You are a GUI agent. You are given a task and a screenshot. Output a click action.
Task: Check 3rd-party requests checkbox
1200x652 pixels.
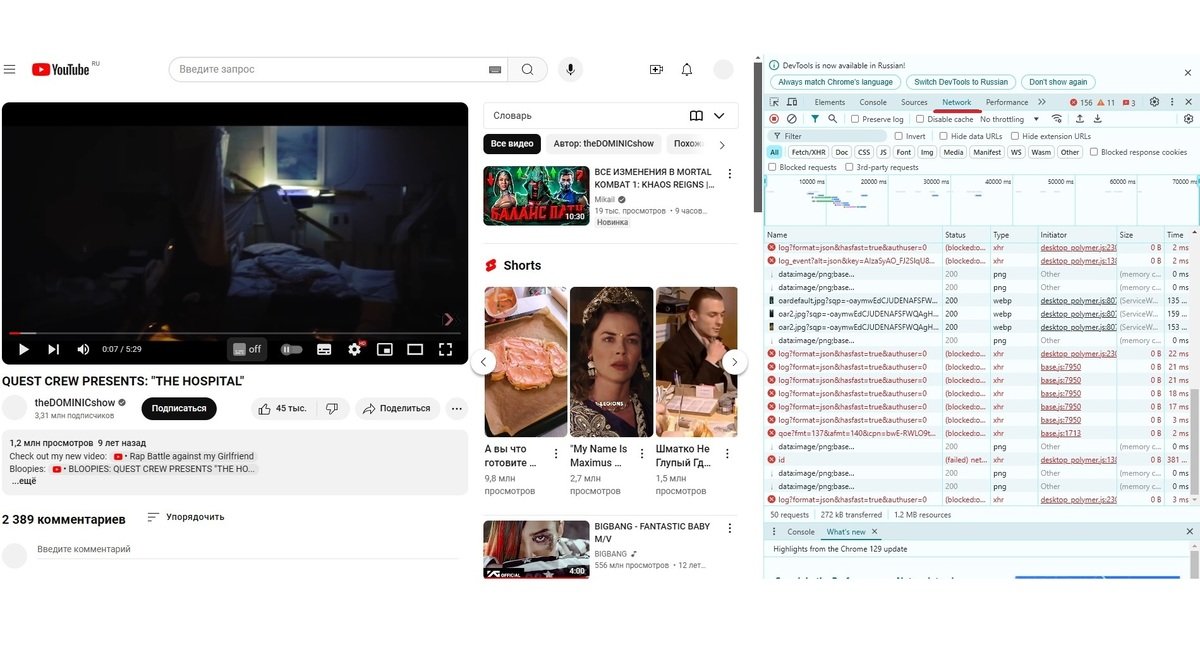[849, 167]
